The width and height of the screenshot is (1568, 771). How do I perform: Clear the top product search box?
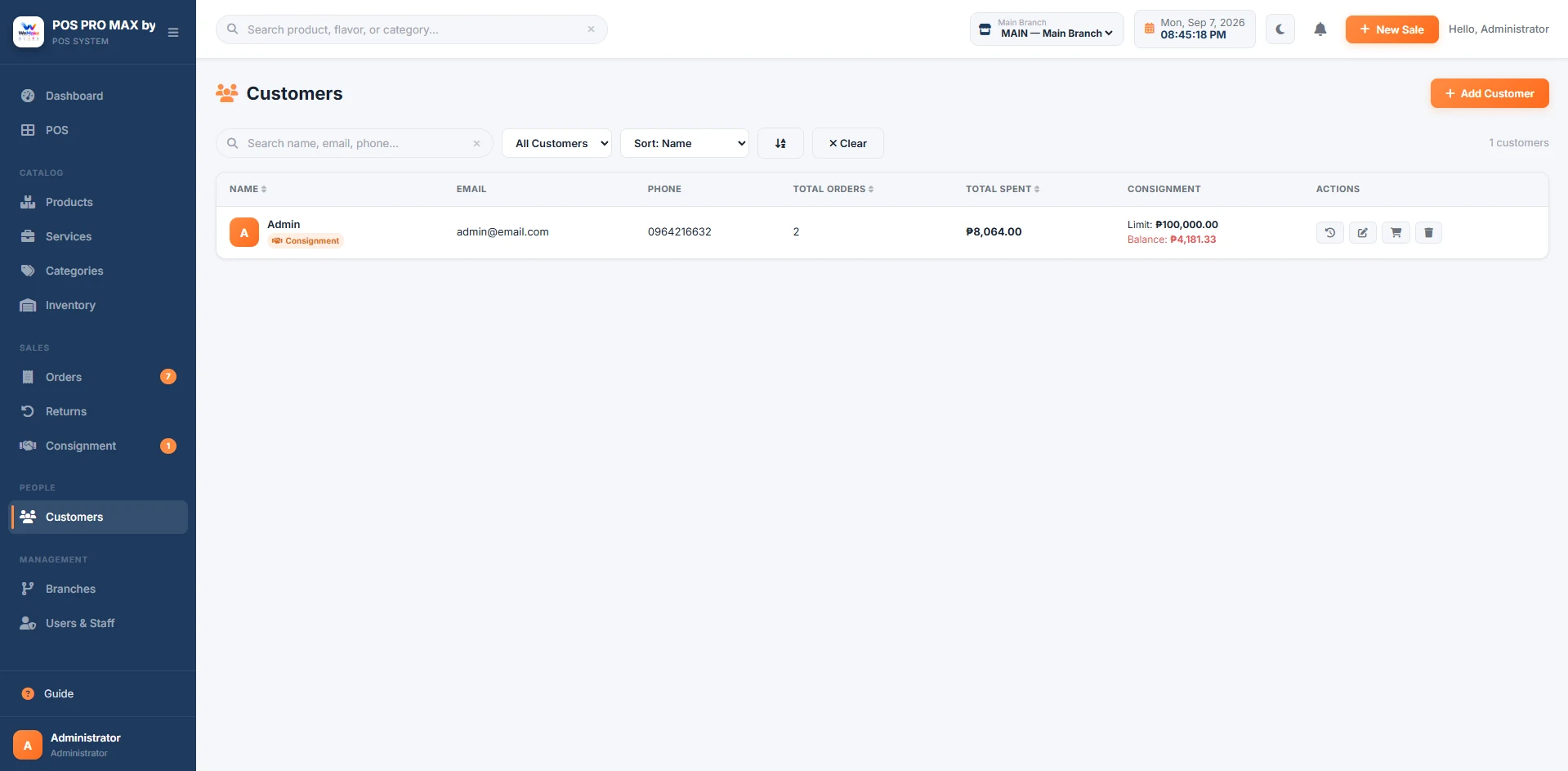click(591, 29)
